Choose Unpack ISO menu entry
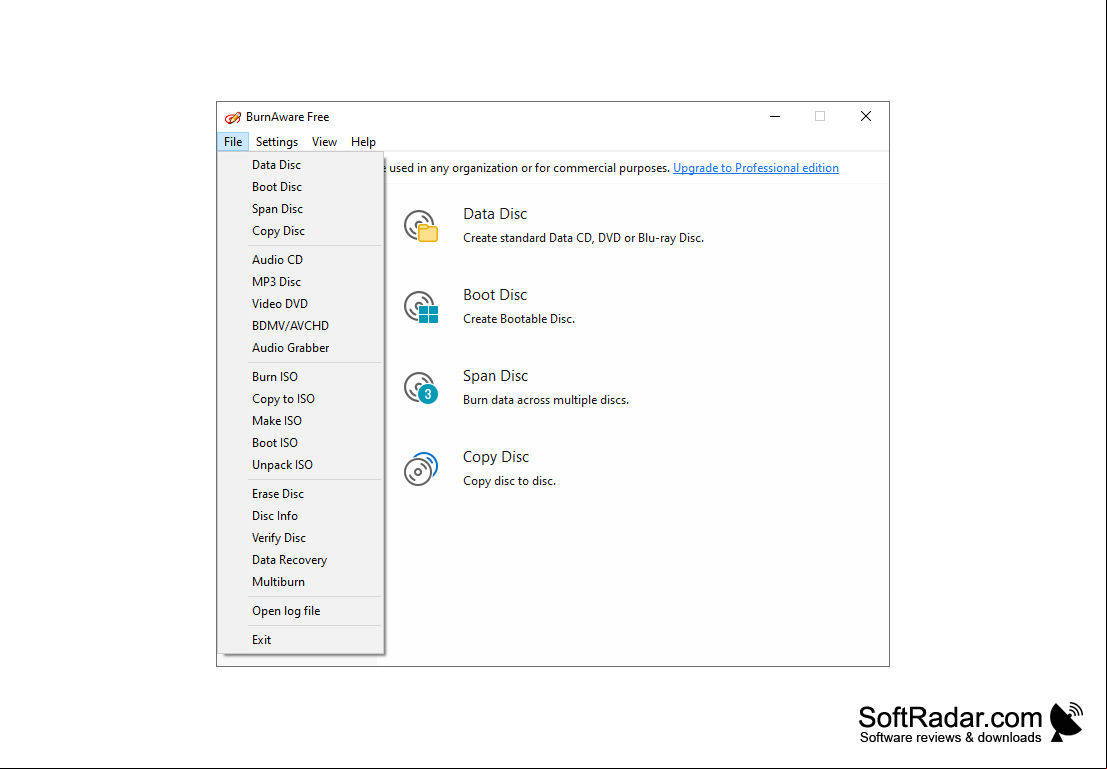 pyautogui.click(x=301, y=465)
